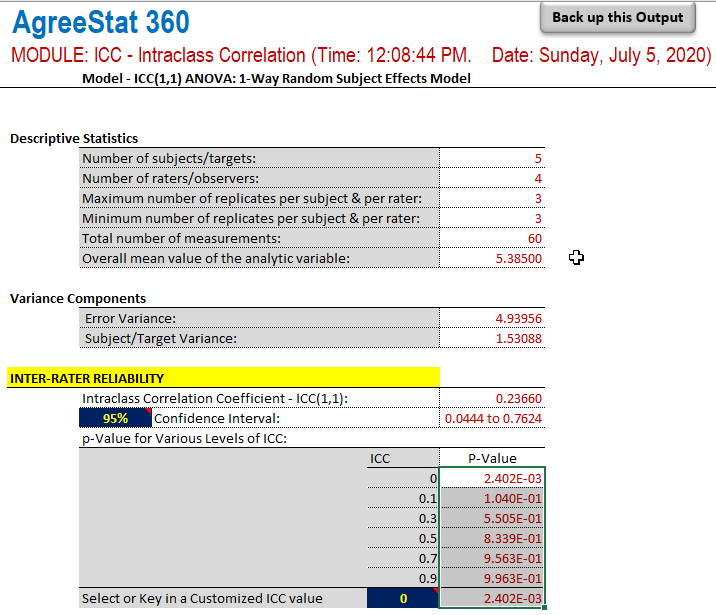This screenshot has width=716, height=615.
Task: Click the Descriptive Statistics heading
Action: coord(74,138)
